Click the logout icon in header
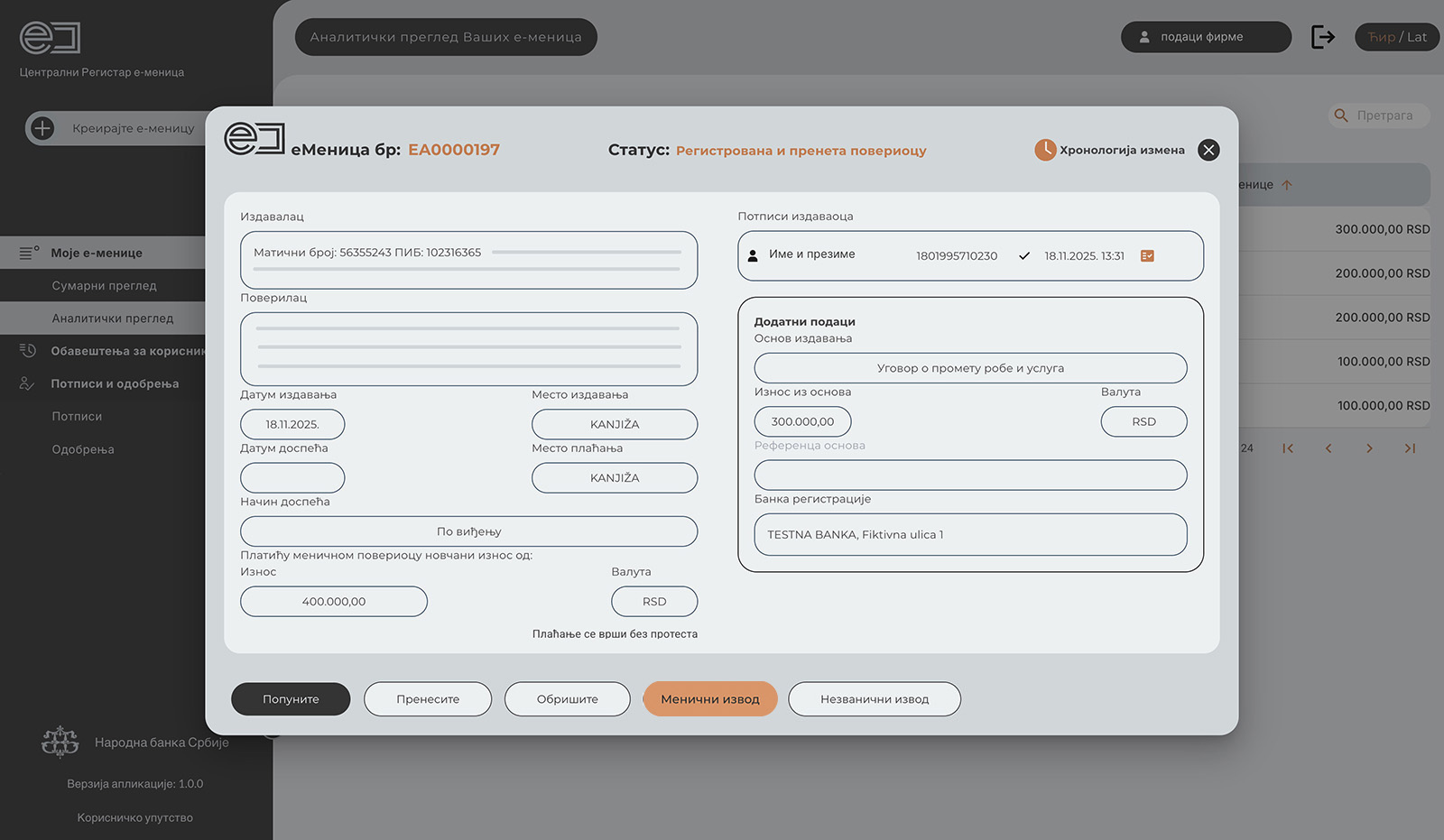The width and height of the screenshot is (1444, 840). 1322,37
